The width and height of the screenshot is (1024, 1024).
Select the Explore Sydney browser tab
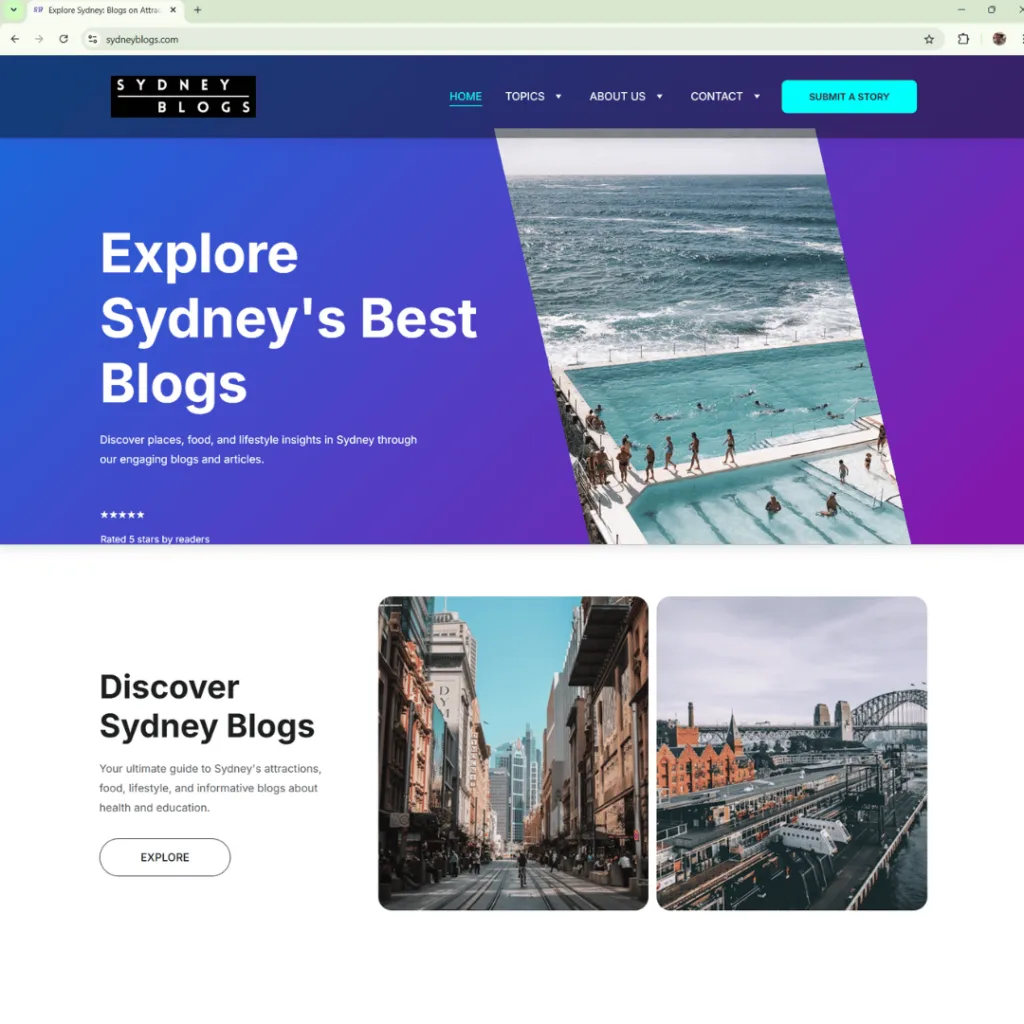tap(104, 10)
